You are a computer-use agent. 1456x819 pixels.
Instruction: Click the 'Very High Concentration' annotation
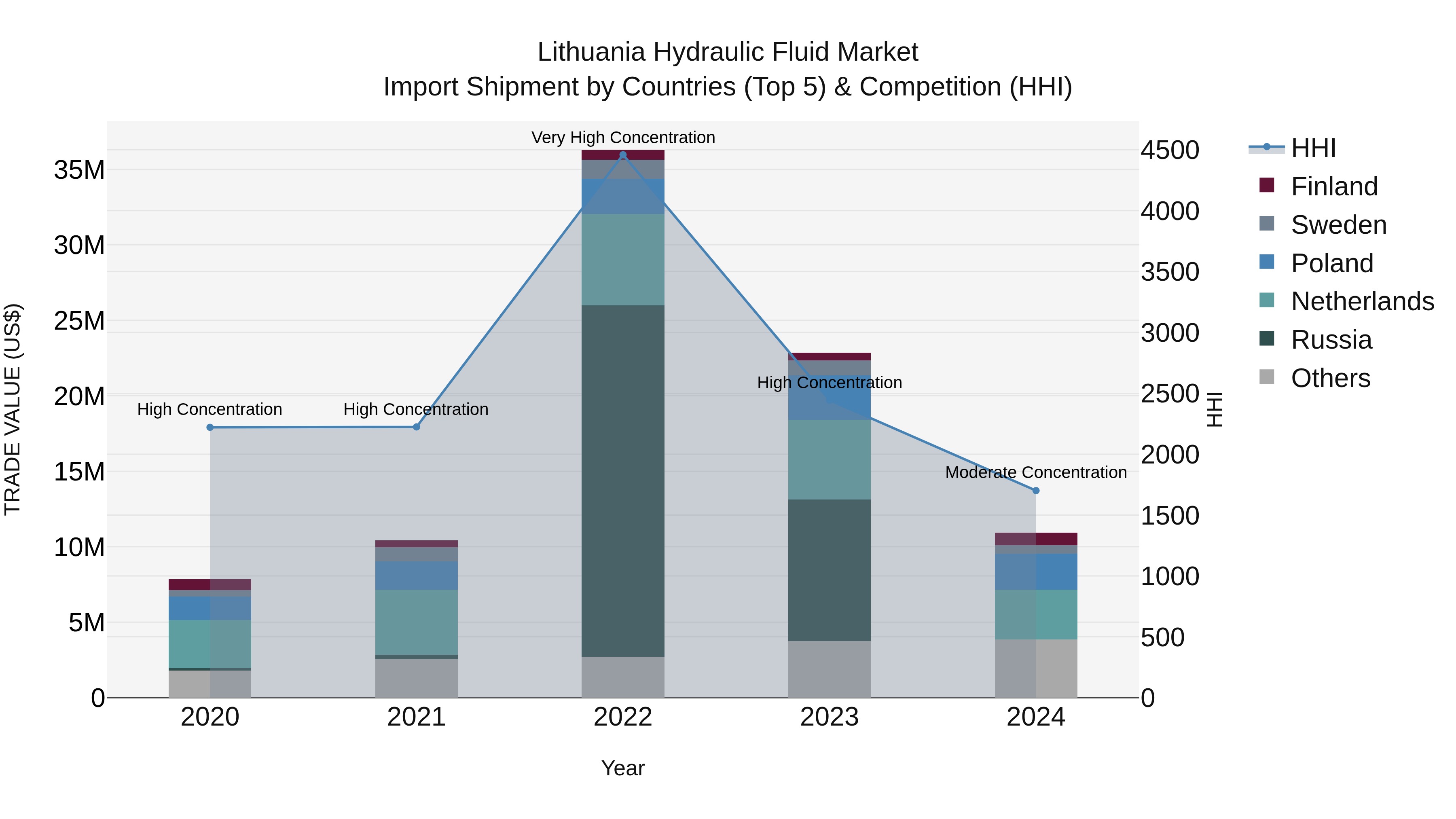pos(623,138)
